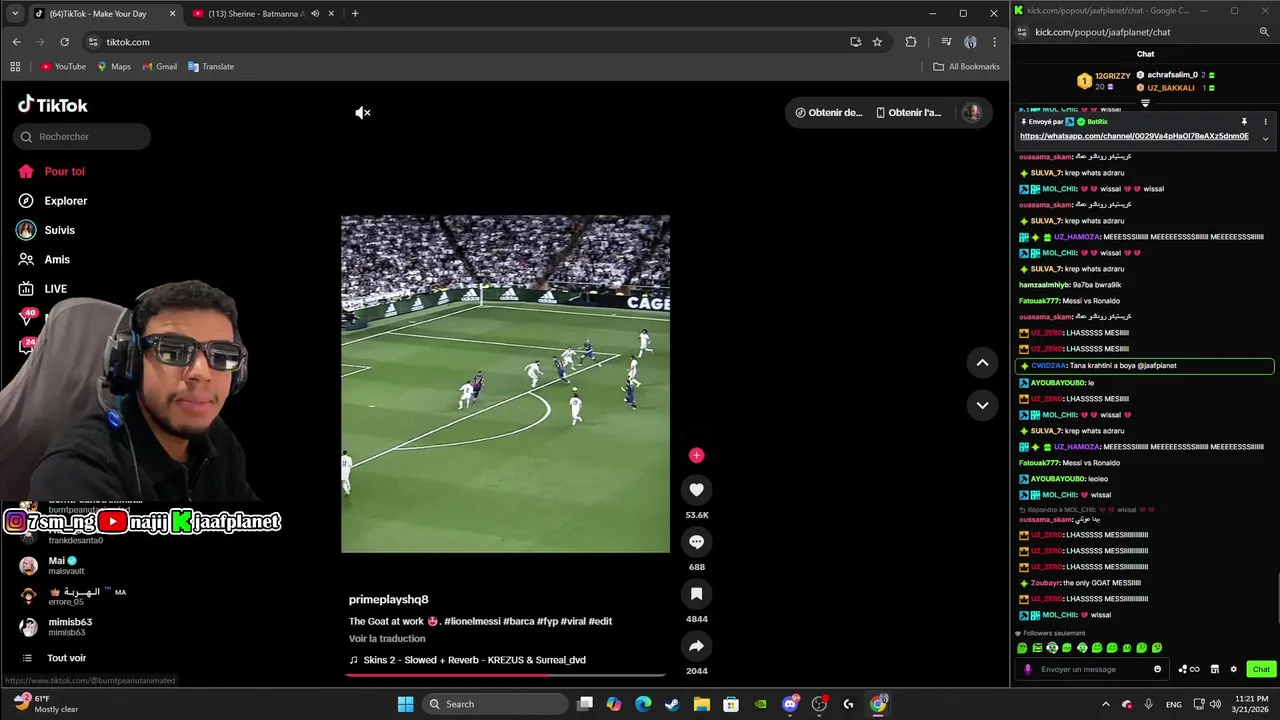The width and height of the screenshot is (1280, 720).
Task: Focus the Rechercher search field
Action: 82,137
